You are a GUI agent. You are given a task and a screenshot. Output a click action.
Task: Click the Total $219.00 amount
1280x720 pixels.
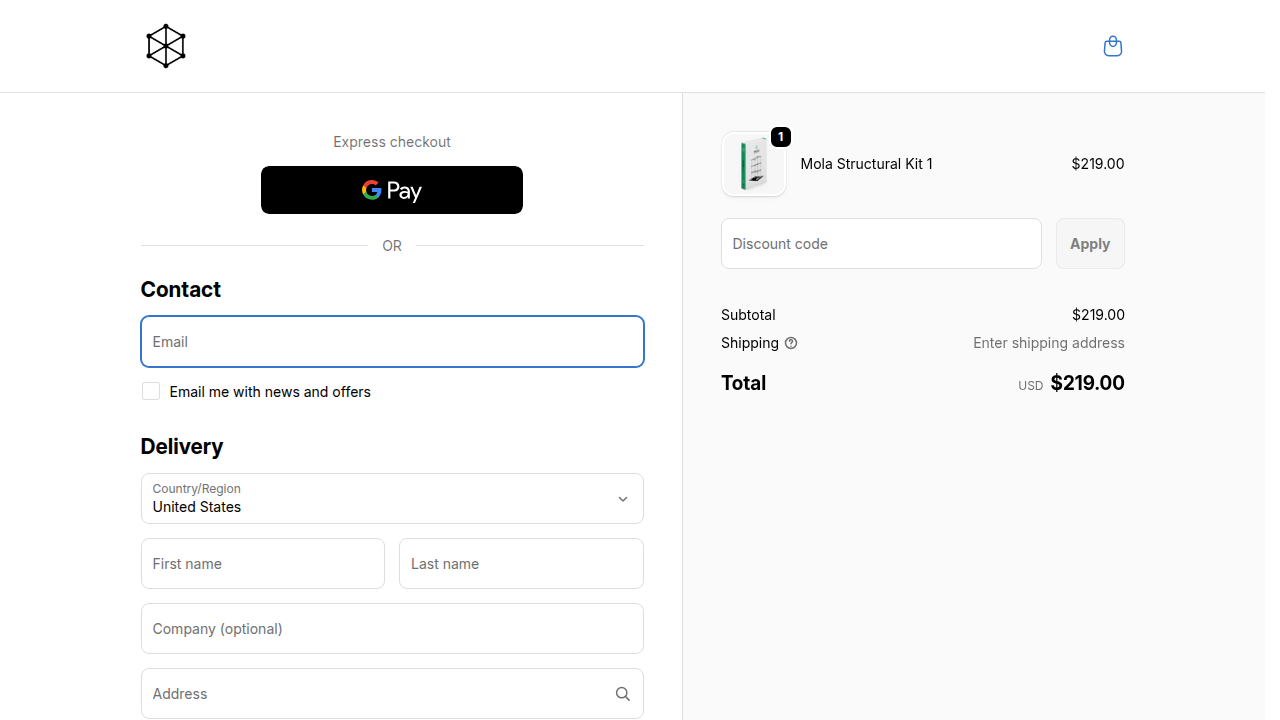(x=1088, y=383)
